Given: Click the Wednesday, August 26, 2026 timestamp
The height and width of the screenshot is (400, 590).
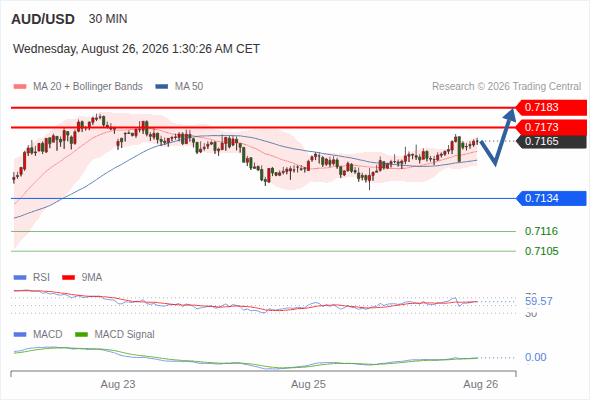Looking at the screenshot, I should 136,49.
